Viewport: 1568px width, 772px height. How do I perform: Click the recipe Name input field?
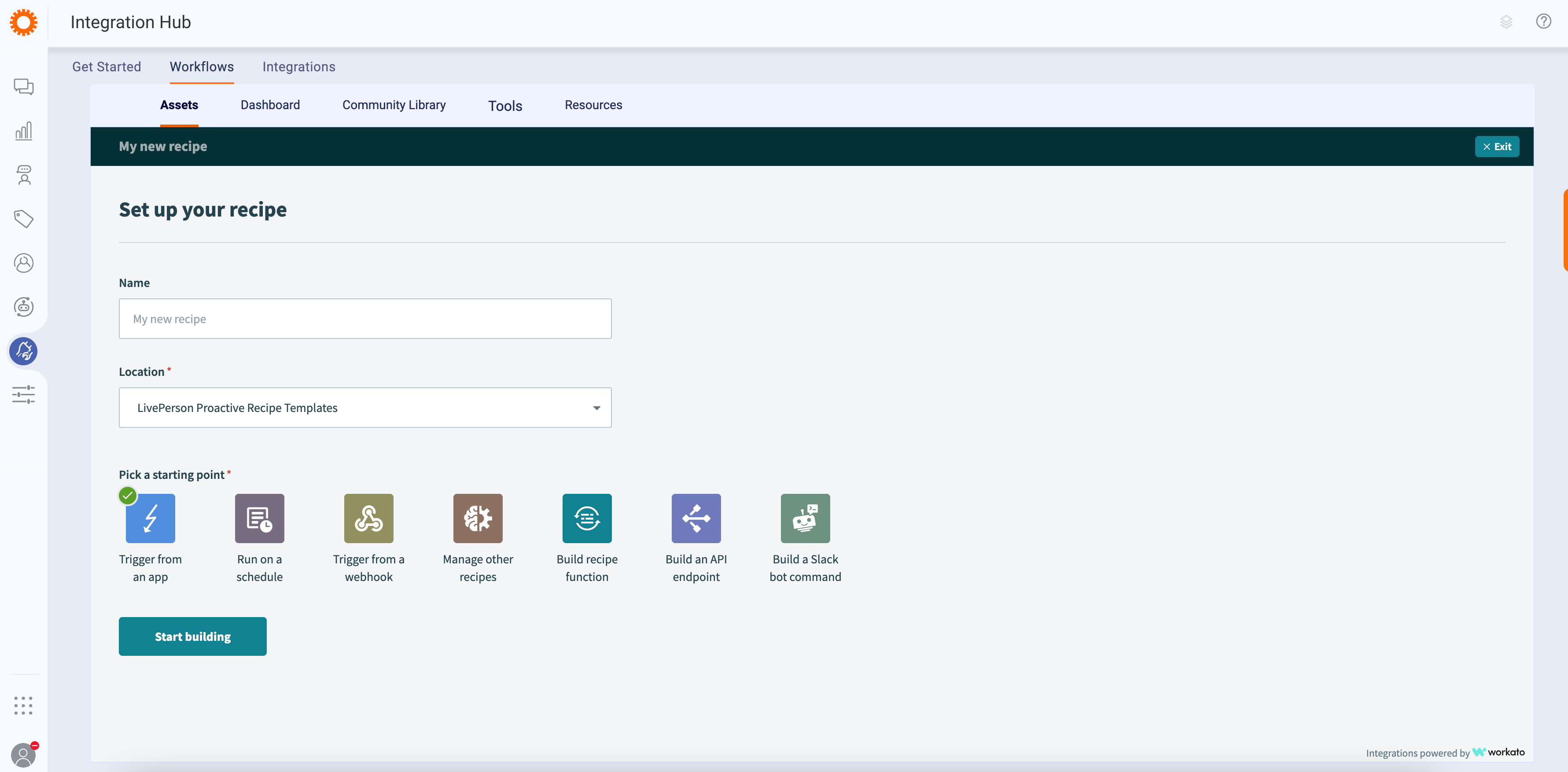pos(365,319)
